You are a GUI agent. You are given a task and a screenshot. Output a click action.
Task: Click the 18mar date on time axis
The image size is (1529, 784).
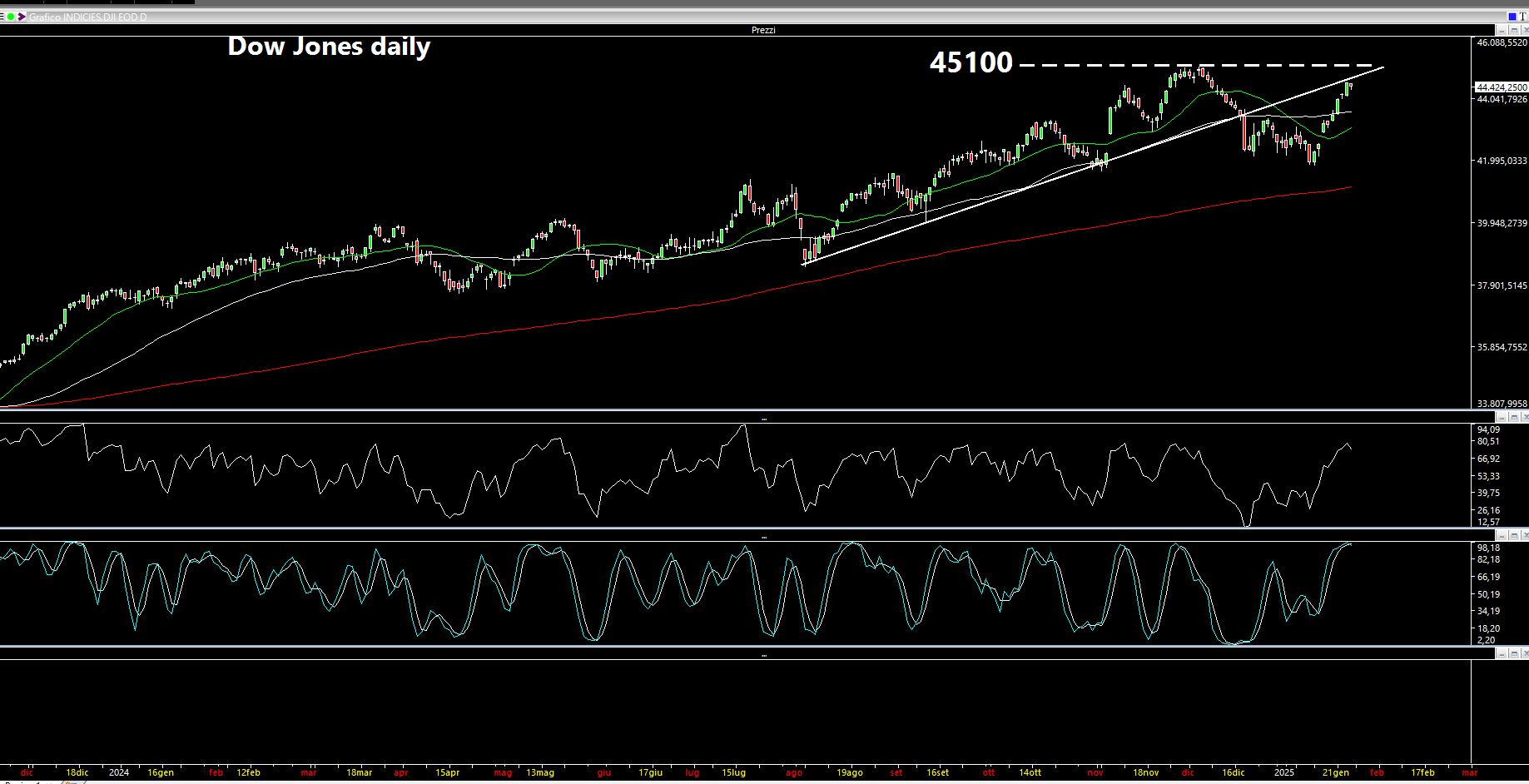coord(359,772)
